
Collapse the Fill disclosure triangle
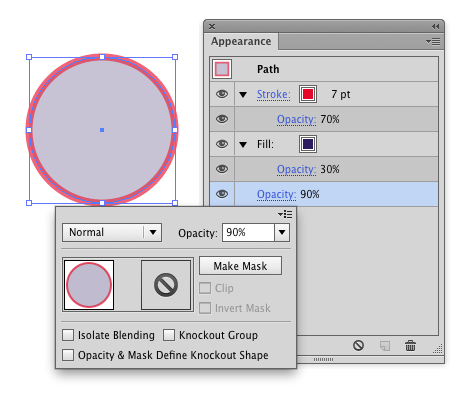(243, 145)
